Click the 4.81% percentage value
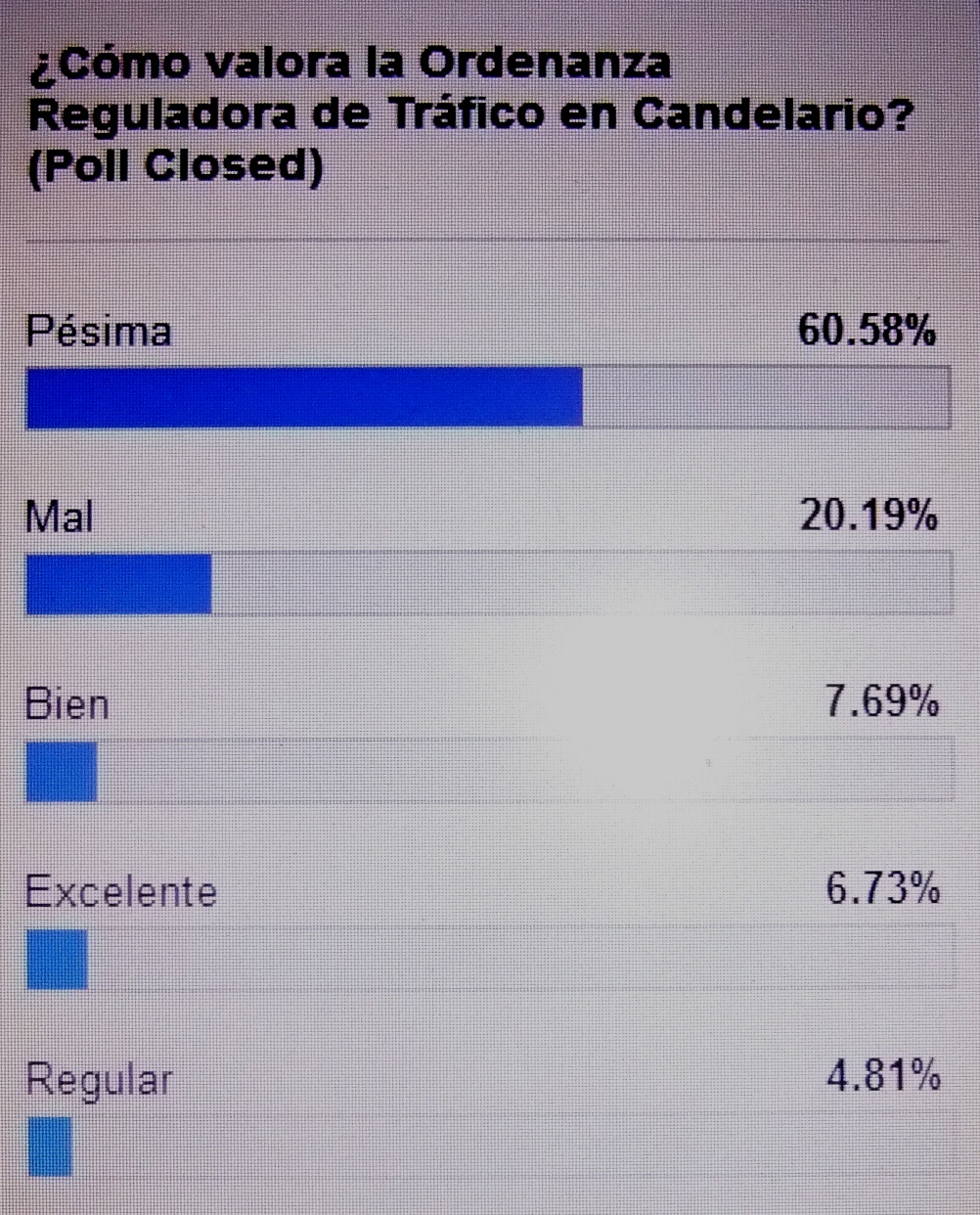Image resolution: width=980 pixels, height=1215 pixels. [x=882, y=1078]
